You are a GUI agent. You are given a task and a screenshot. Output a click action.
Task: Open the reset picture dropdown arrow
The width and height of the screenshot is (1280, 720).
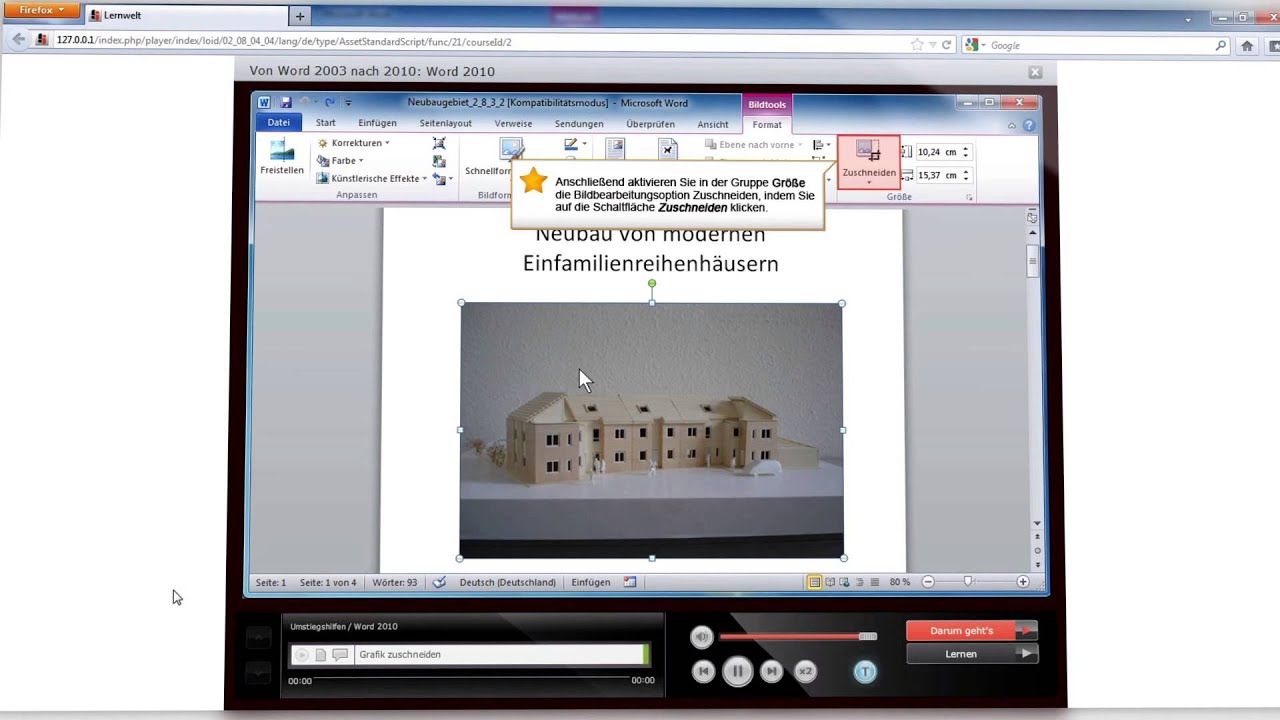click(x=451, y=179)
